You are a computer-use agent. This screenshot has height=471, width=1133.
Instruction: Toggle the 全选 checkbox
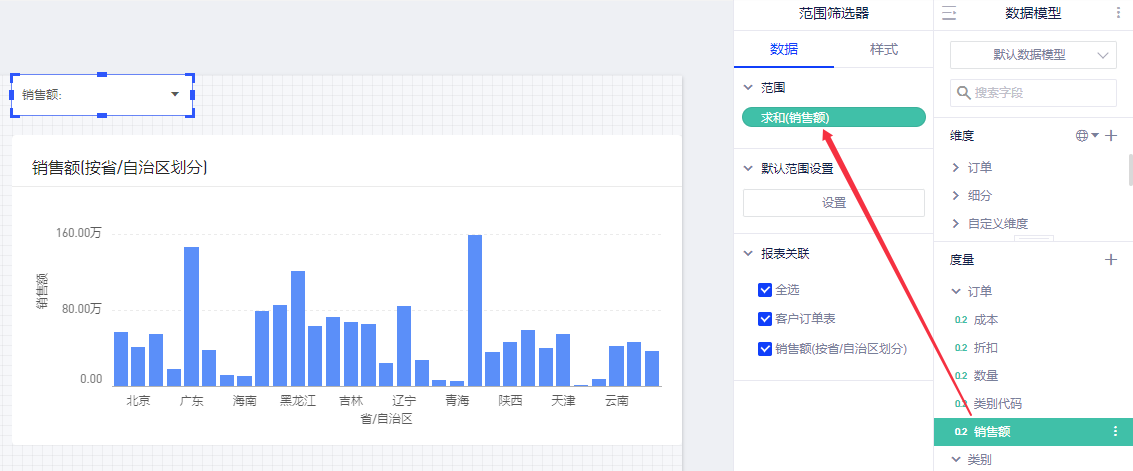pyautogui.click(x=765, y=290)
